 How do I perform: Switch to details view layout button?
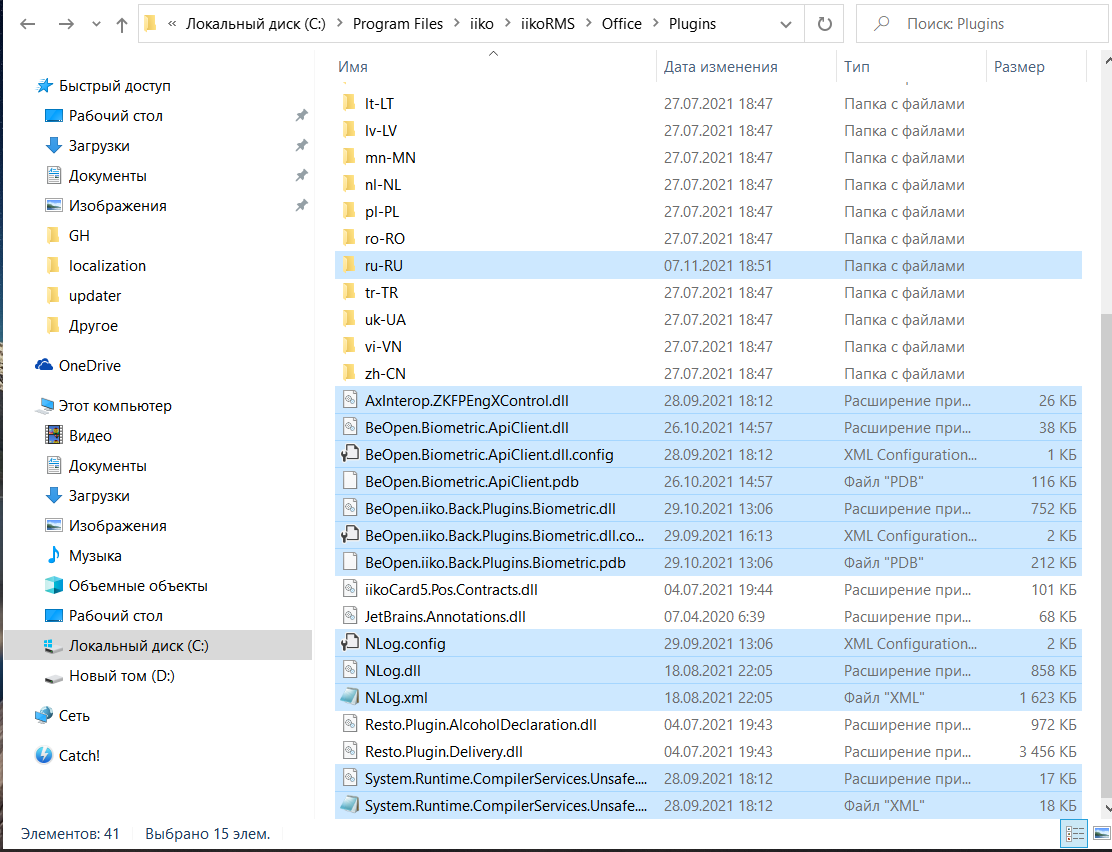(1075, 834)
